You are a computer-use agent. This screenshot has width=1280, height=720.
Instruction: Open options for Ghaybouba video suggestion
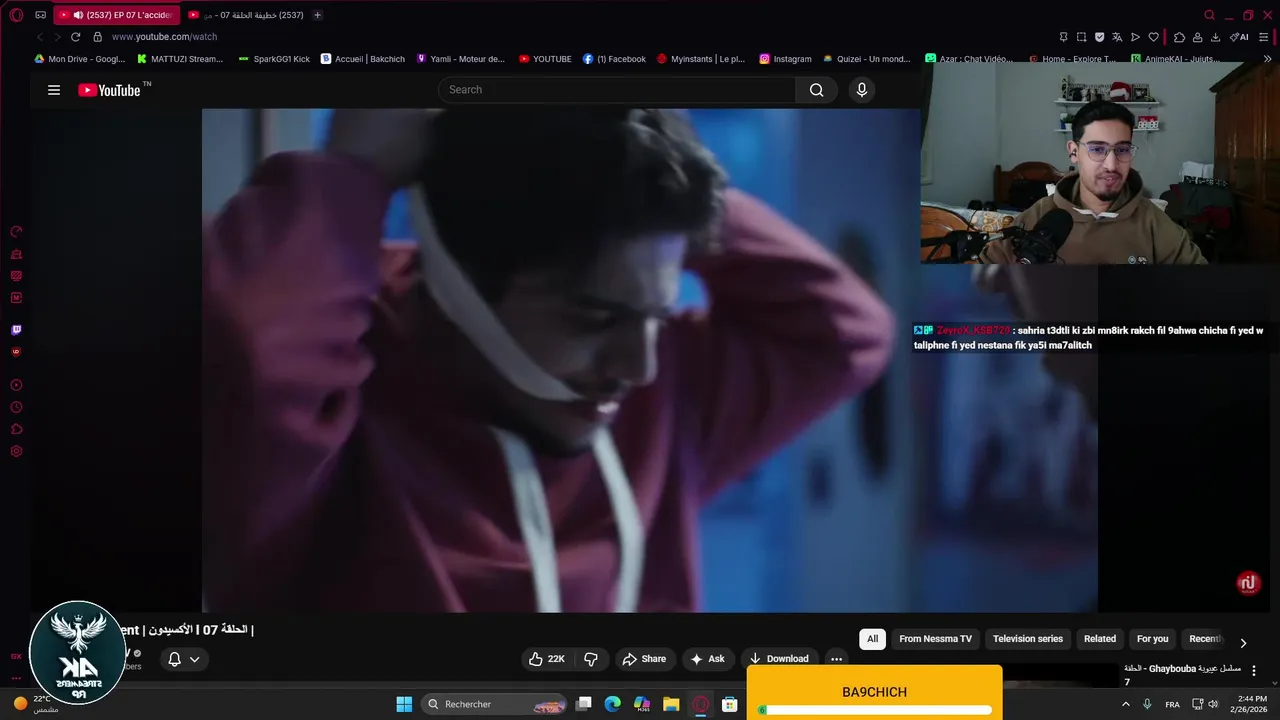(x=1254, y=671)
